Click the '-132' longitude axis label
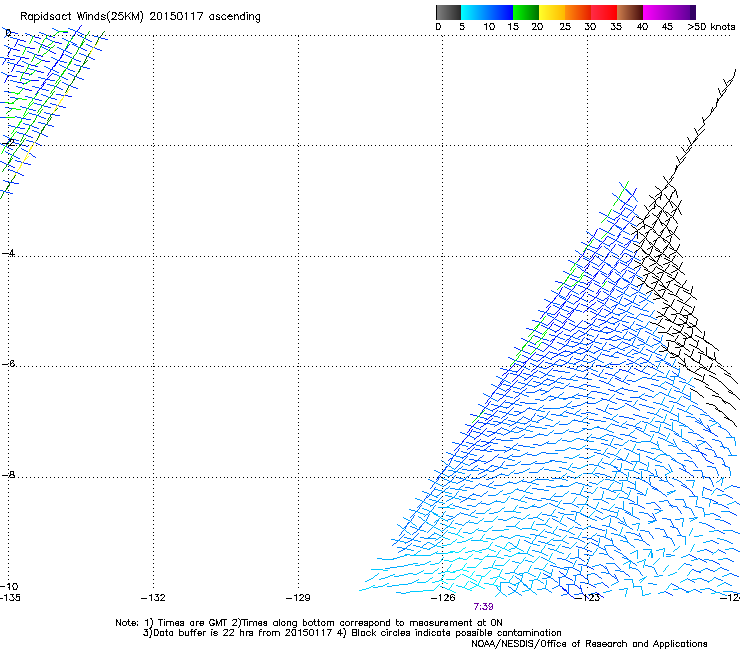 (x=153, y=598)
